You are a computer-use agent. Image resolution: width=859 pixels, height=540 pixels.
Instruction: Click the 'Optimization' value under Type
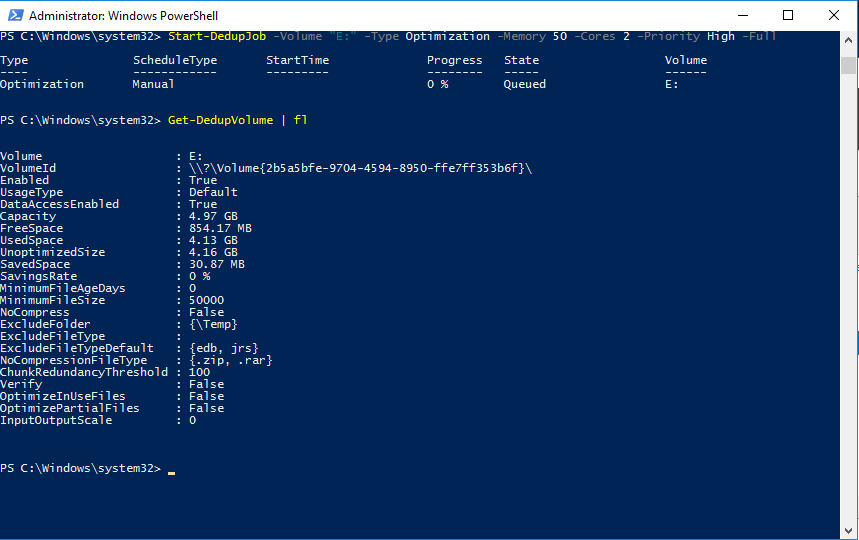pos(42,84)
